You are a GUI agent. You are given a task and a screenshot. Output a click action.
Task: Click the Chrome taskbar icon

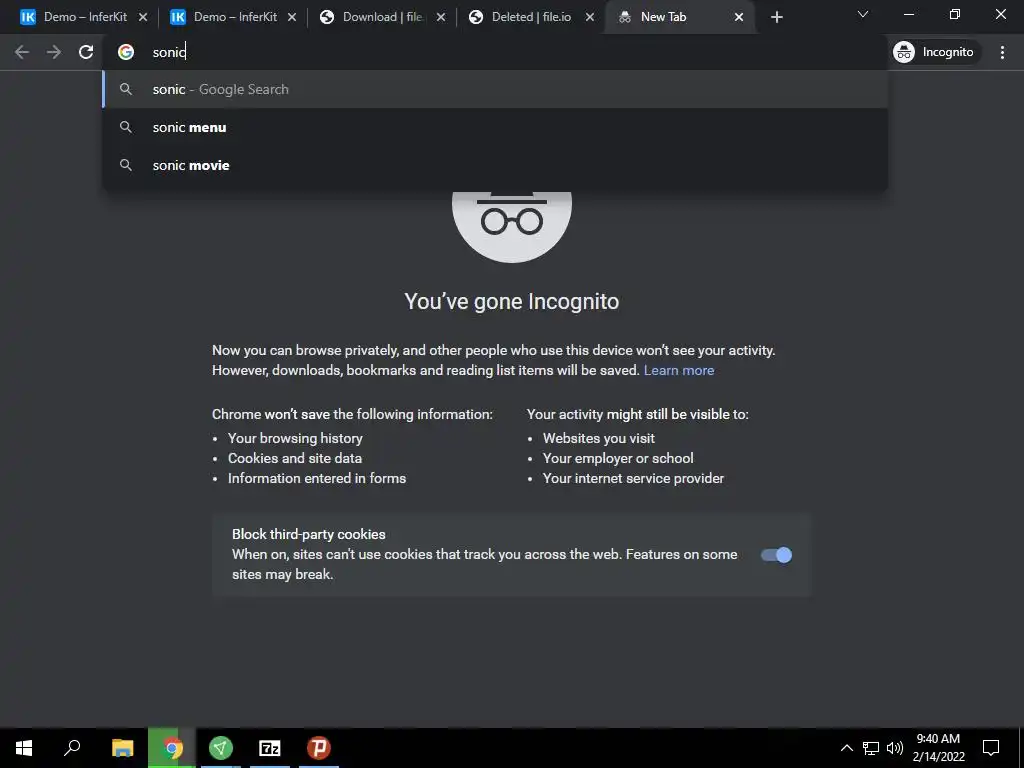172,748
